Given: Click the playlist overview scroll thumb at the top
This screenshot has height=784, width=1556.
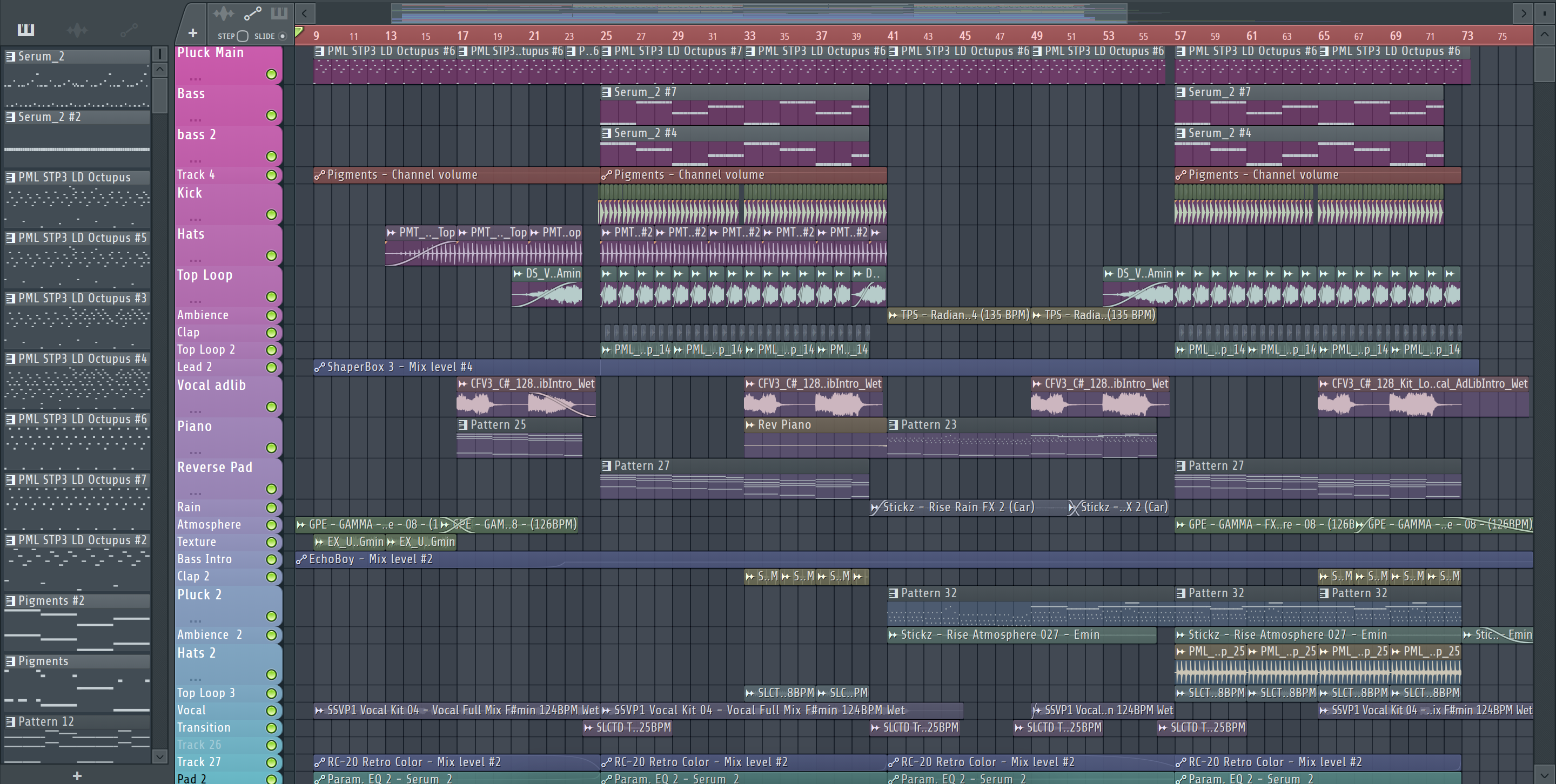Looking at the screenshot, I should [759, 12].
